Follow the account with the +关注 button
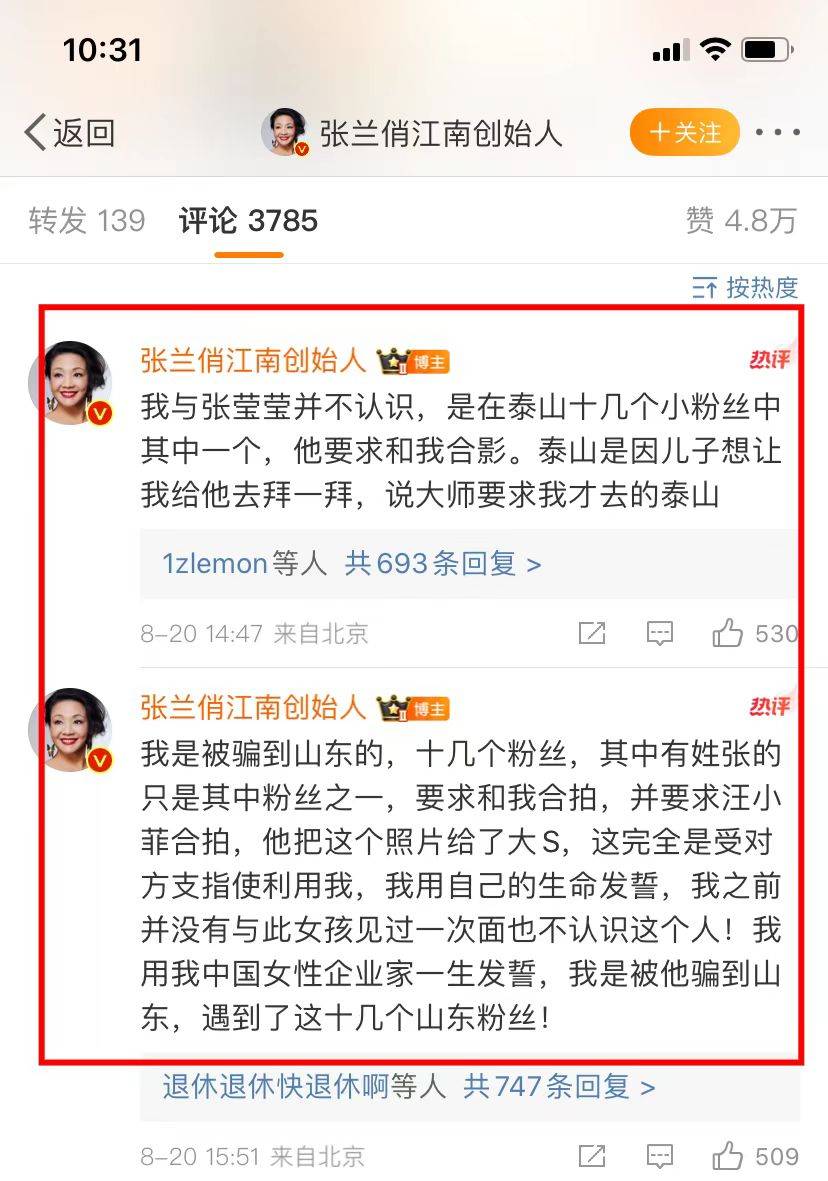The image size is (828, 1181). (684, 133)
